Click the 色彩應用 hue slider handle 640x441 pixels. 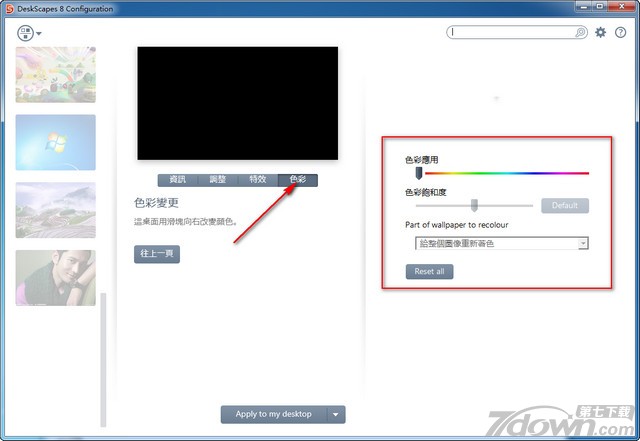[419, 173]
